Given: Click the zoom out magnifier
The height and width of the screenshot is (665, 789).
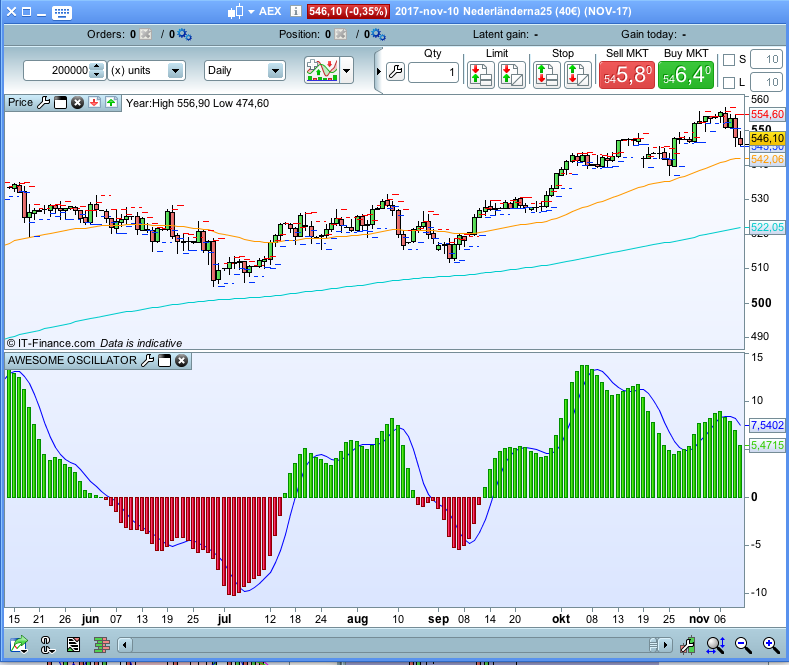Looking at the screenshot, I should coord(743,645).
